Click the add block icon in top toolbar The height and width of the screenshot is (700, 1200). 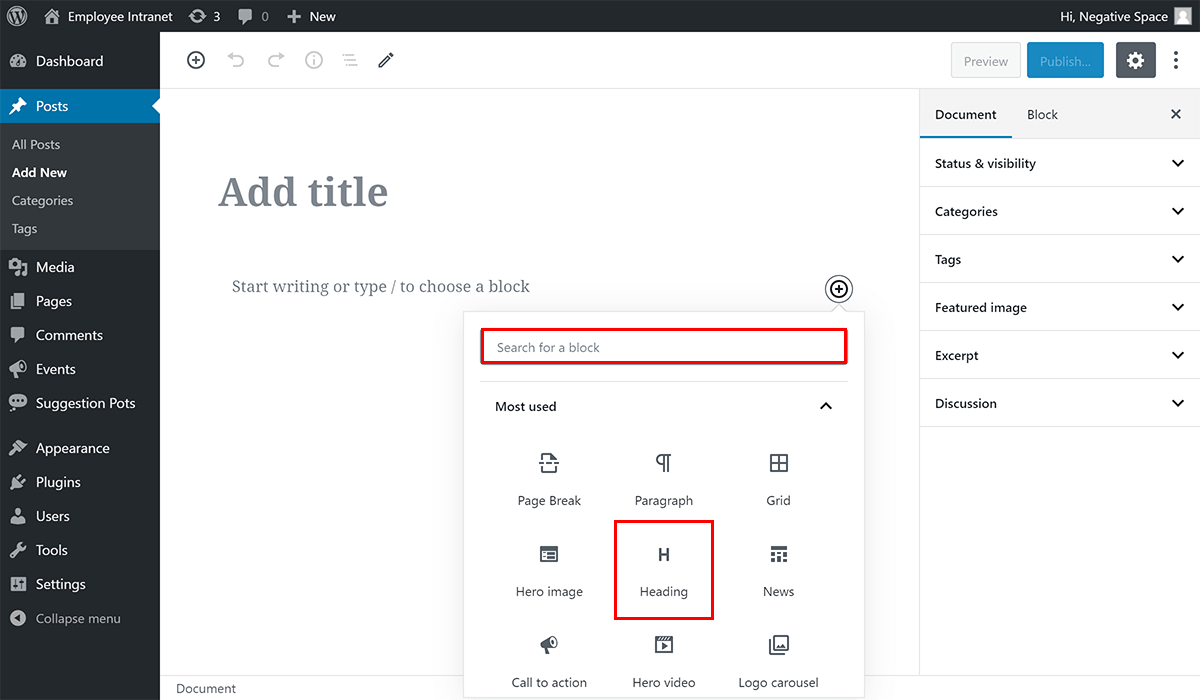(196, 60)
